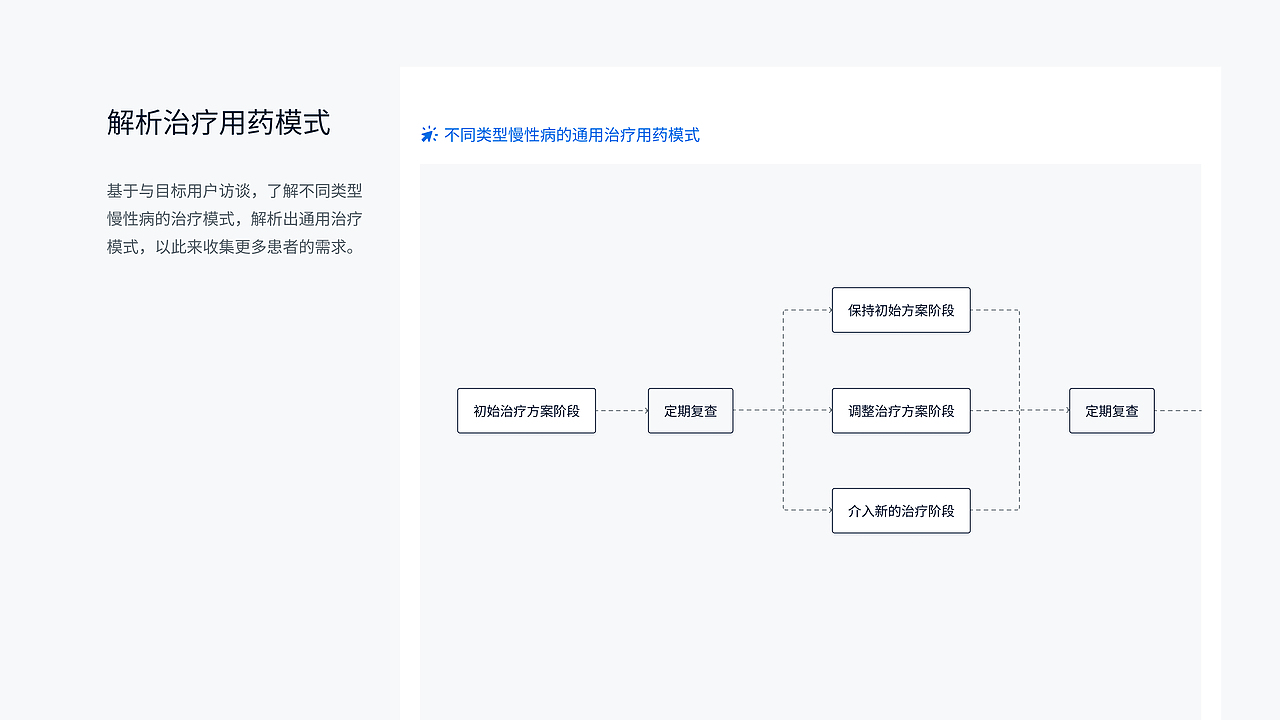
Task: Select the 介入新的治疗阶段 node
Action: pyautogui.click(x=901, y=511)
